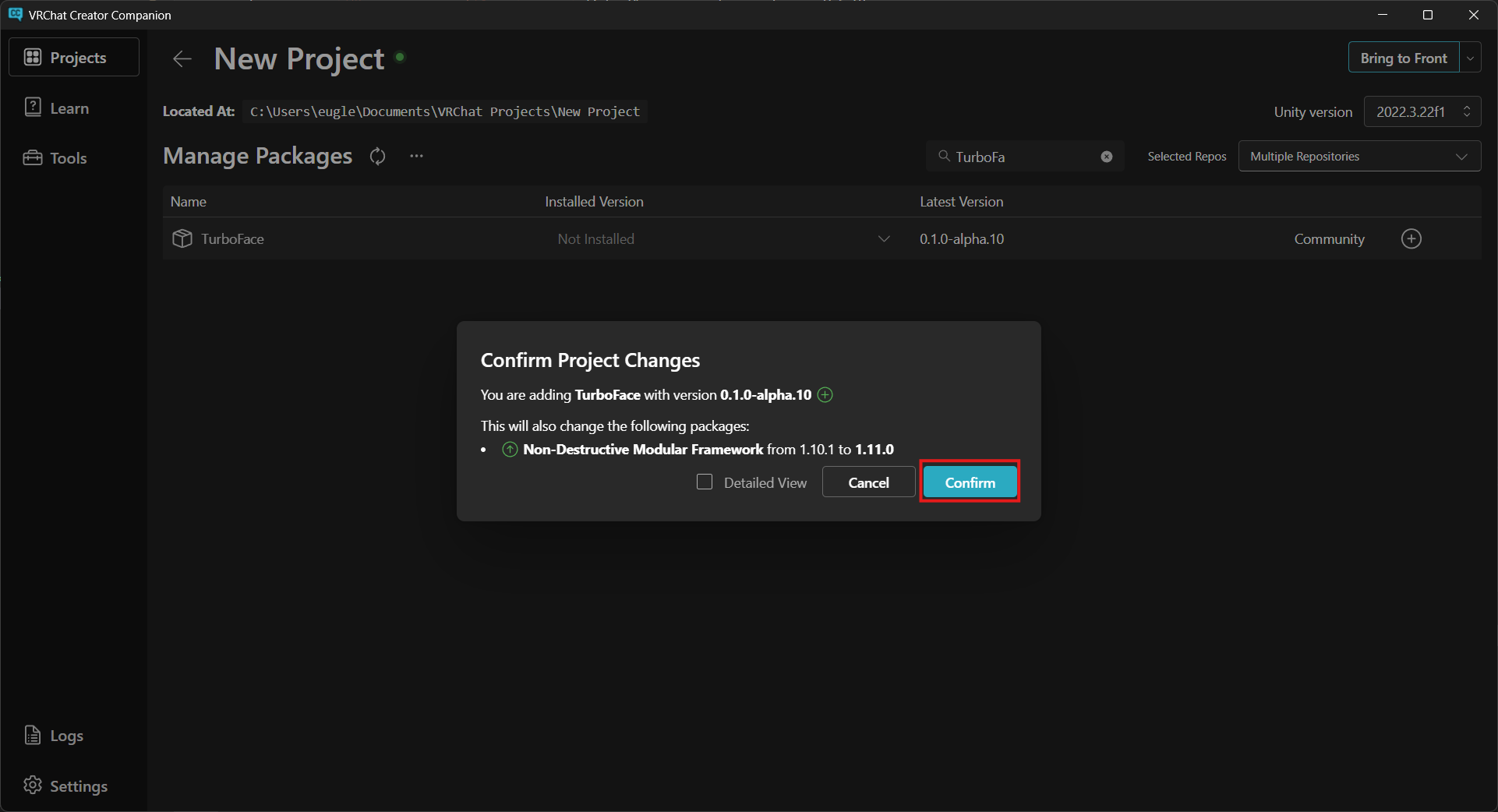Open the Selected Repos dropdown
The height and width of the screenshot is (812, 1498).
click(1359, 157)
